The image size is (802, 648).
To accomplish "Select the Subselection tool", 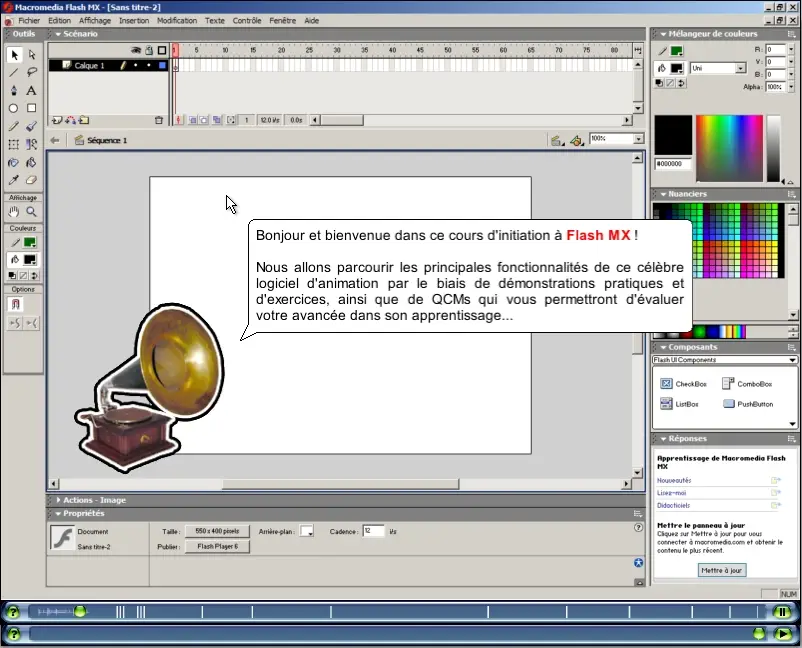I will pyautogui.click(x=32, y=55).
